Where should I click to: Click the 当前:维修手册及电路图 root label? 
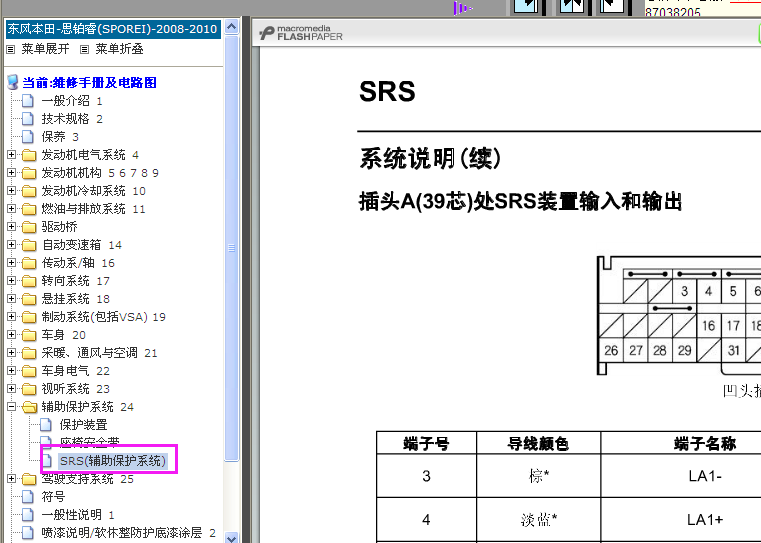tap(89, 83)
